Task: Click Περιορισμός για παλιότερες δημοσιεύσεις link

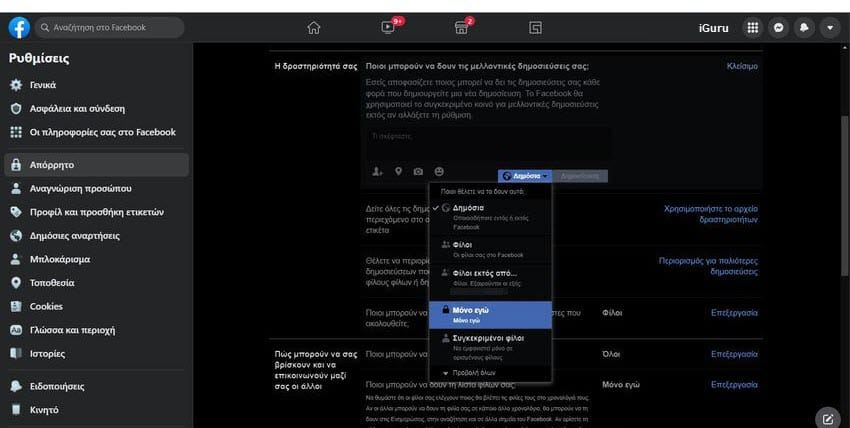Action: 708,266
